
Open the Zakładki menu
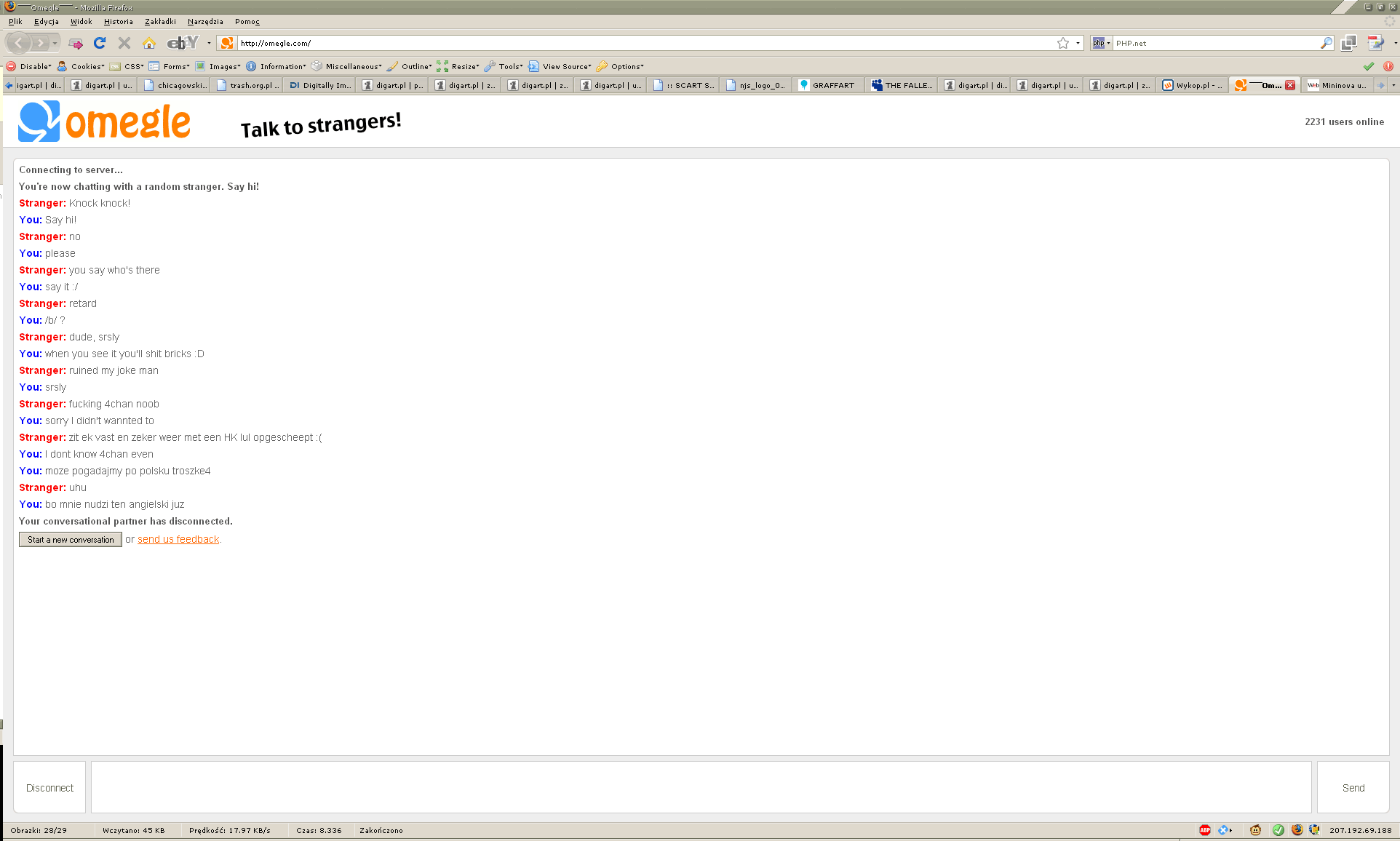click(160, 22)
